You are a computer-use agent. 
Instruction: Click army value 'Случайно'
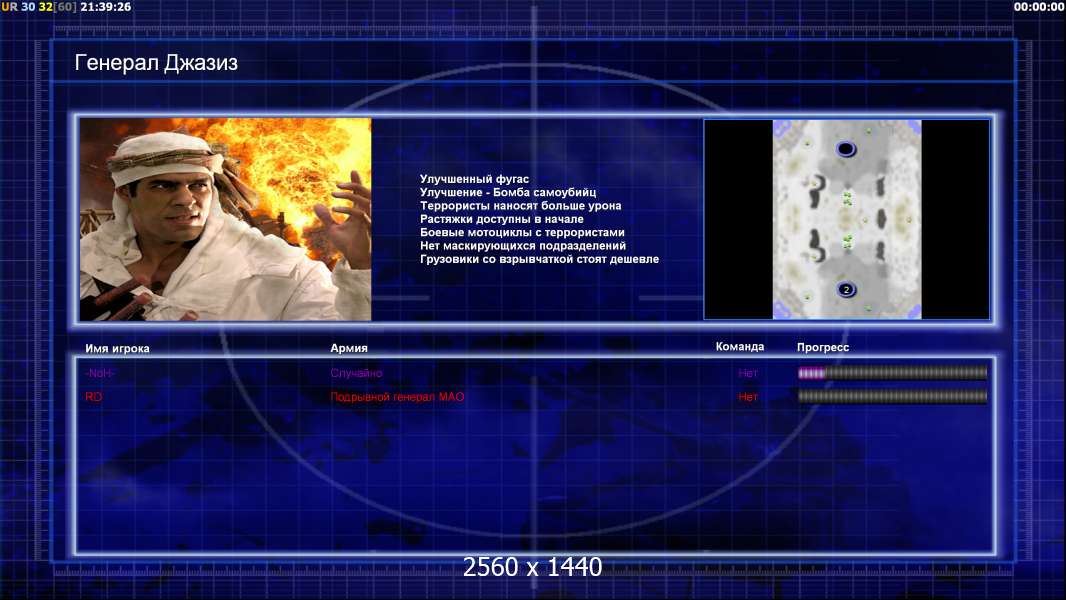[356, 373]
